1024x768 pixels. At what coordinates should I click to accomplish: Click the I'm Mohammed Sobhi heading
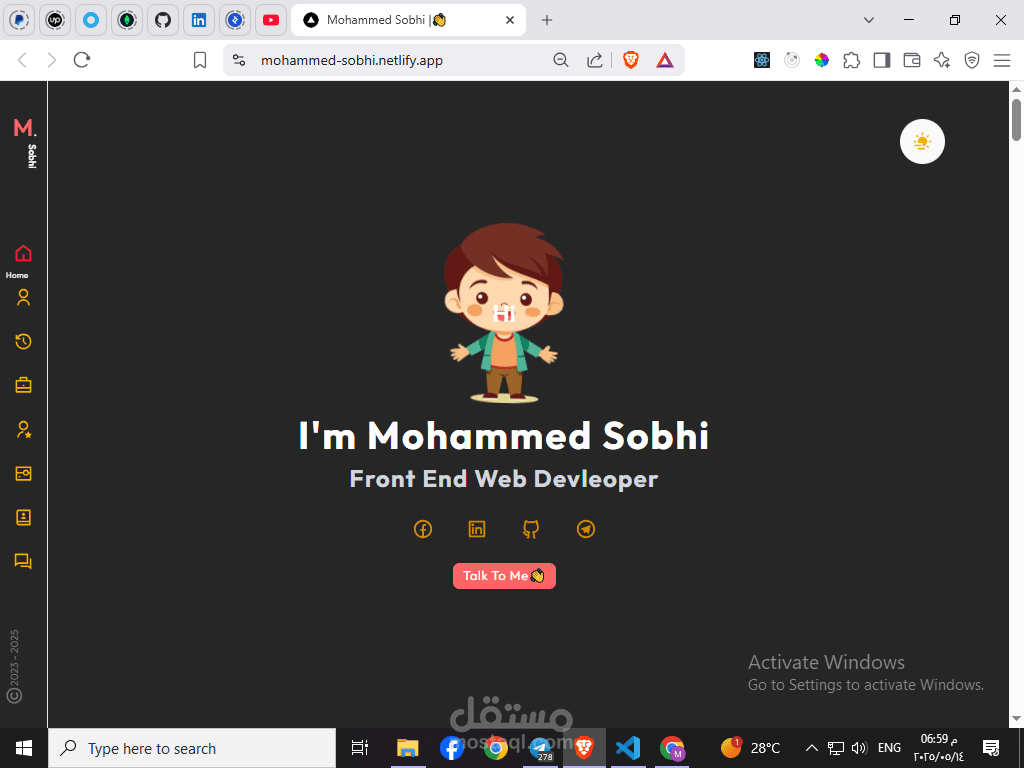coord(504,435)
